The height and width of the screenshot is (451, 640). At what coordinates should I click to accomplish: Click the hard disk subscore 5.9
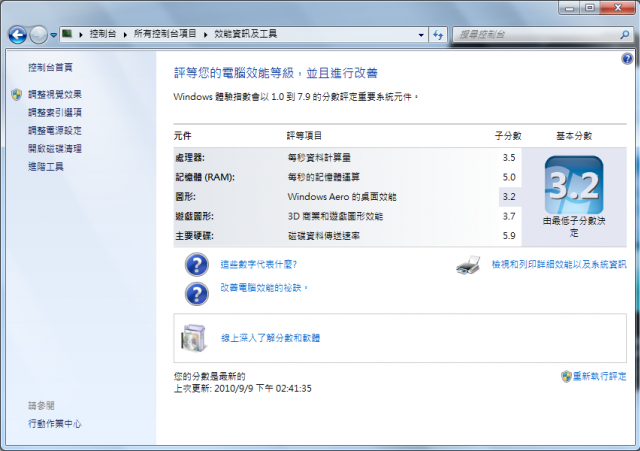coord(509,236)
